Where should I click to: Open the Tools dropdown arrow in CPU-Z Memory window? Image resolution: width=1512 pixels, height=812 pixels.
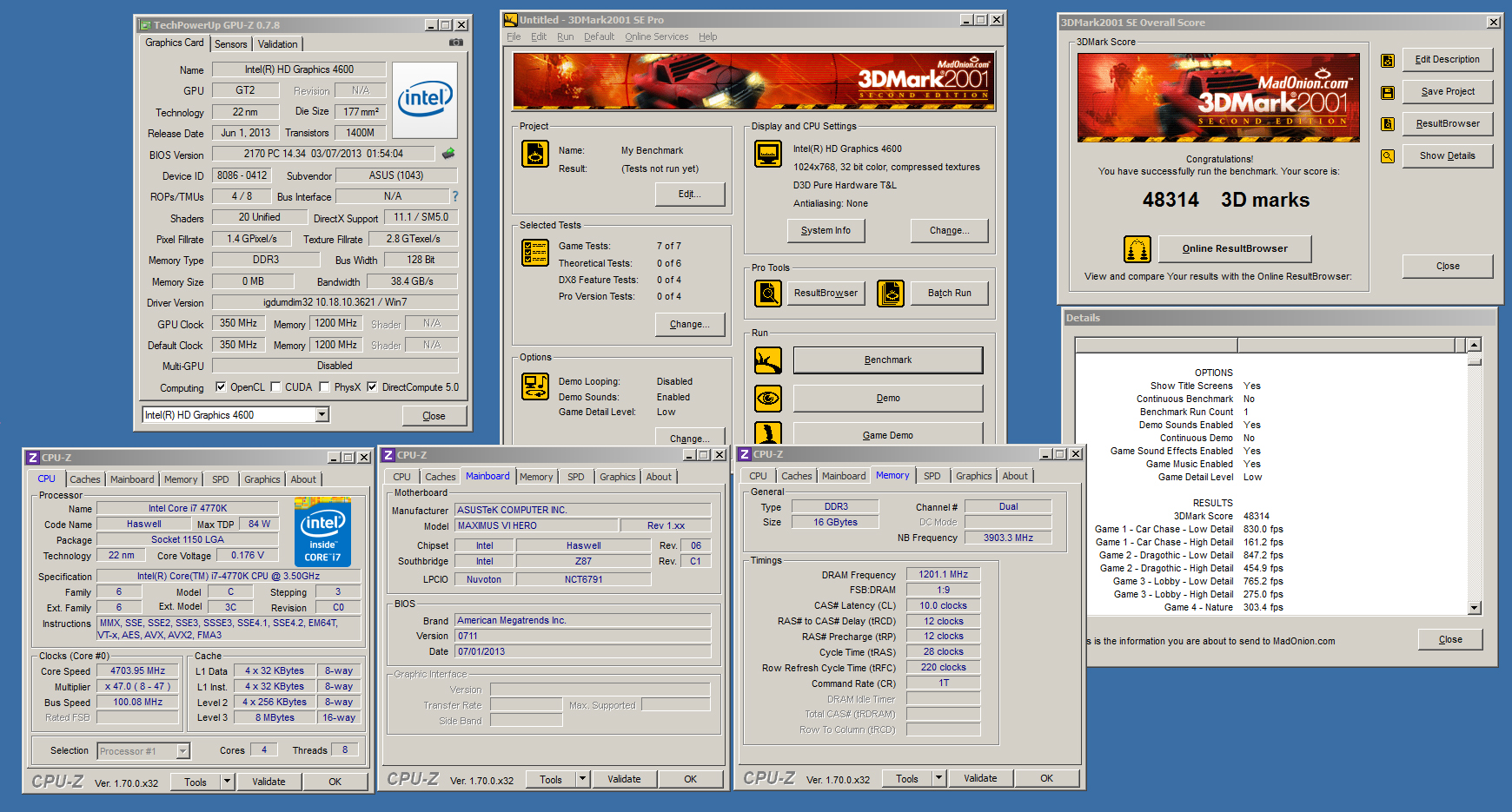click(x=938, y=778)
